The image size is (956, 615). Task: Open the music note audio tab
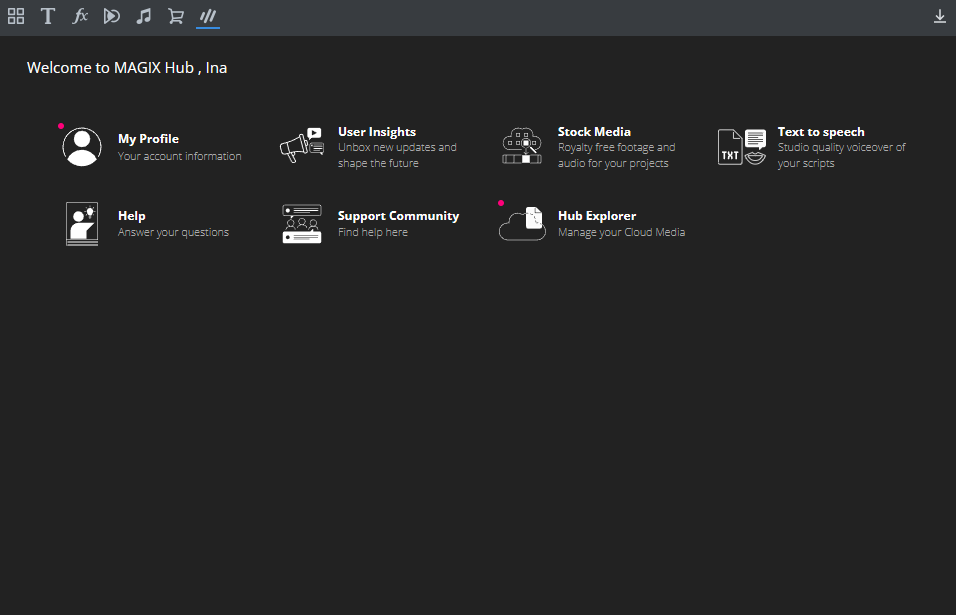click(144, 16)
